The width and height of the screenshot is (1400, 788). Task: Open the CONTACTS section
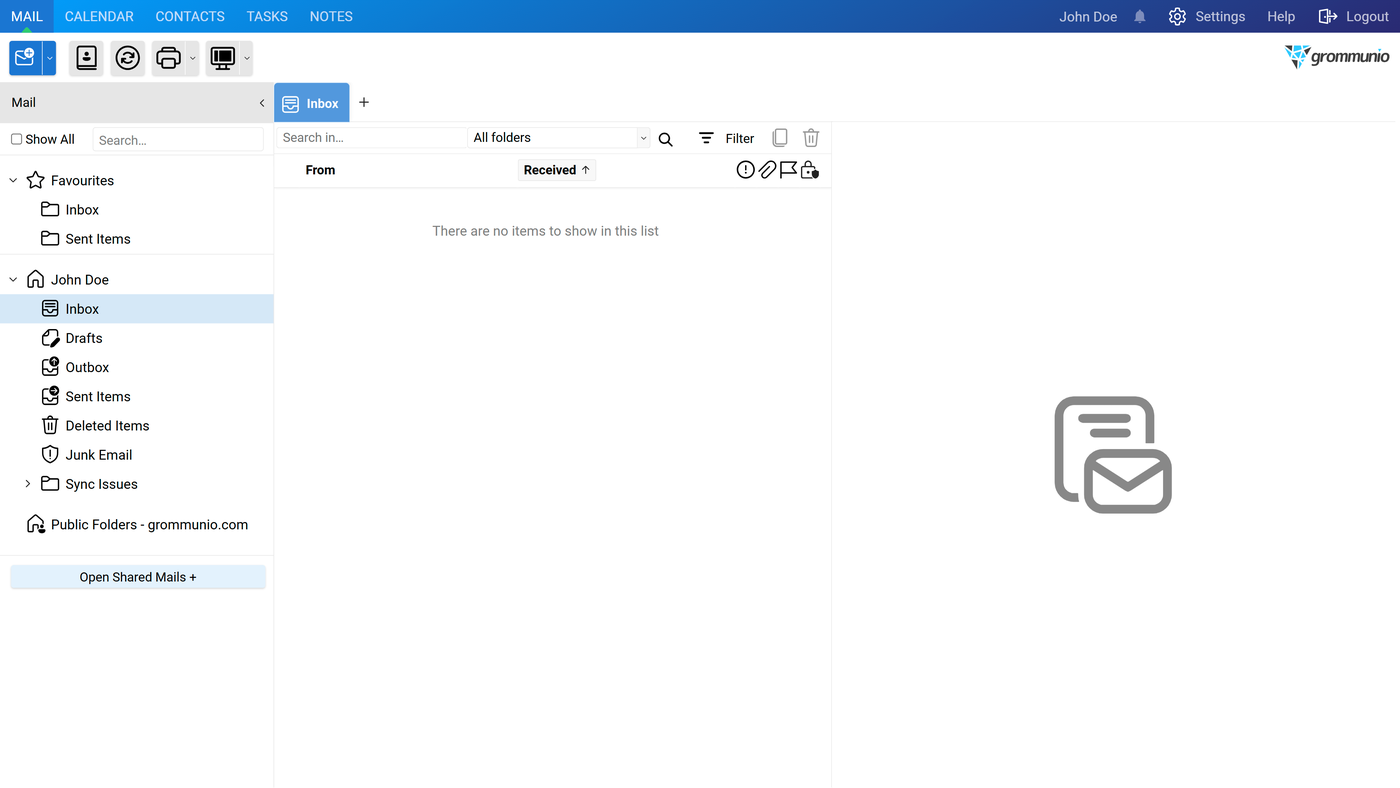tap(190, 16)
